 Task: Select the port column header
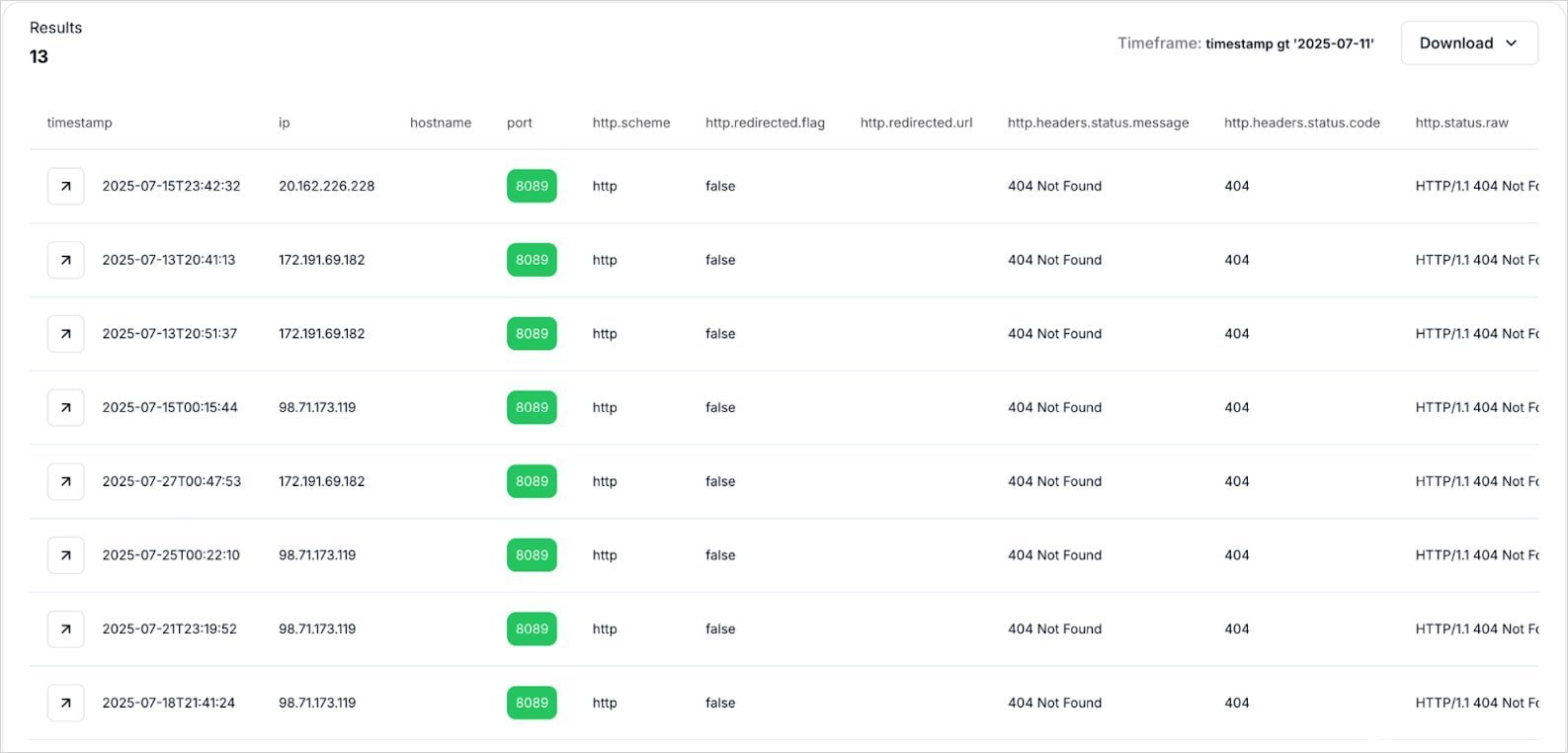pyautogui.click(x=519, y=123)
